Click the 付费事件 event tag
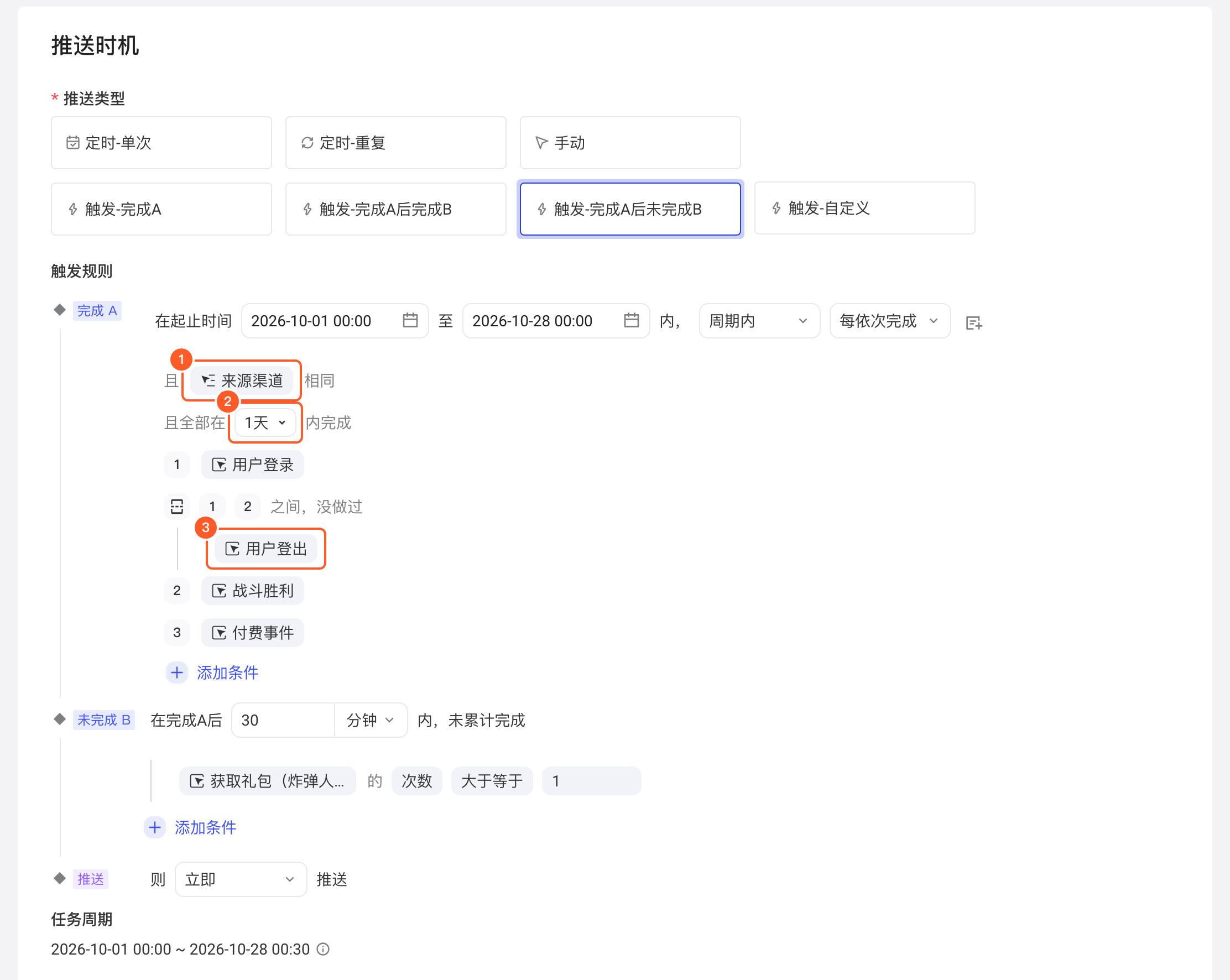The image size is (1230, 980). pyautogui.click(x=253, y=633)
